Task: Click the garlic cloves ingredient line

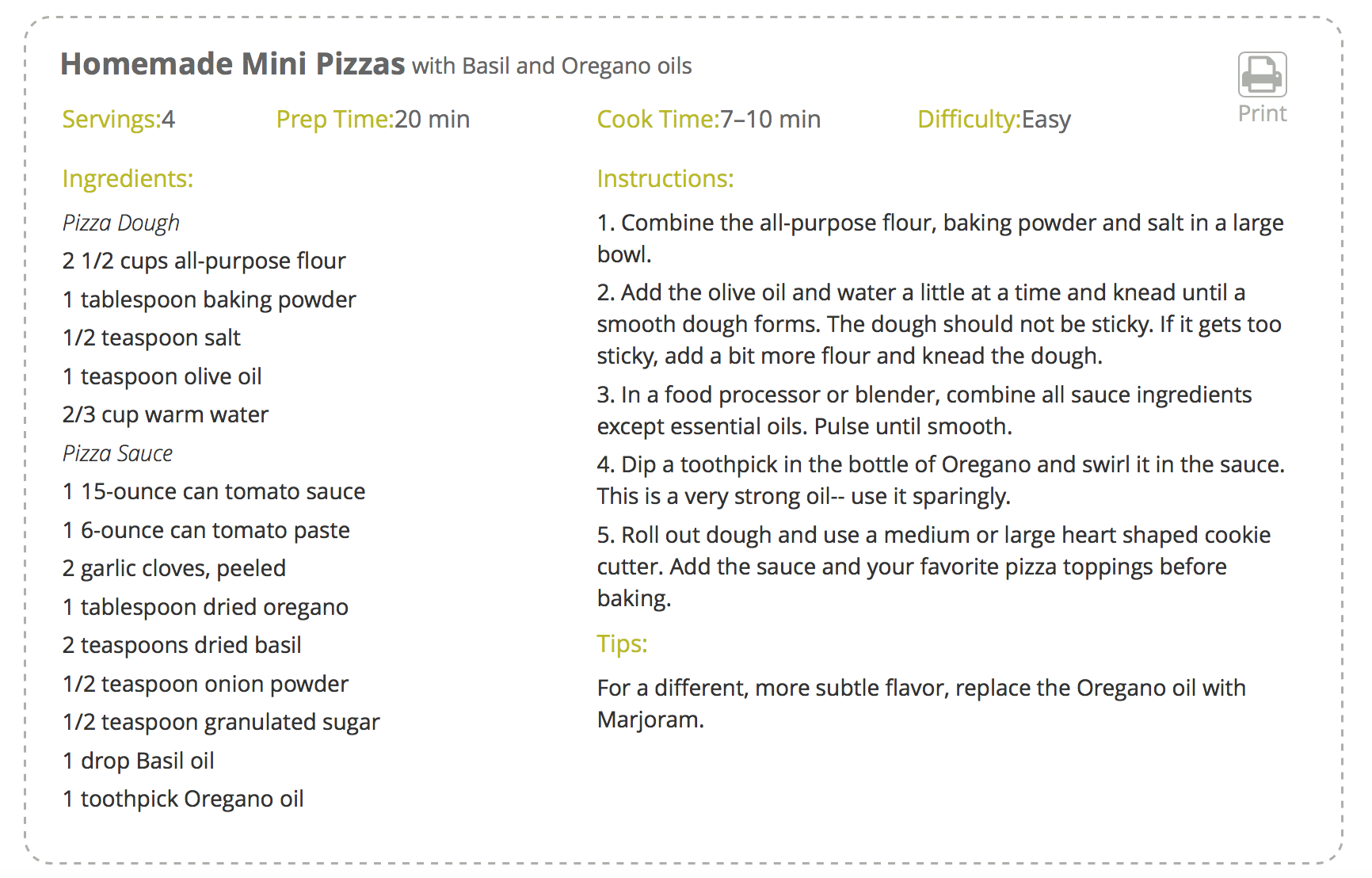Action: (174, 569)
